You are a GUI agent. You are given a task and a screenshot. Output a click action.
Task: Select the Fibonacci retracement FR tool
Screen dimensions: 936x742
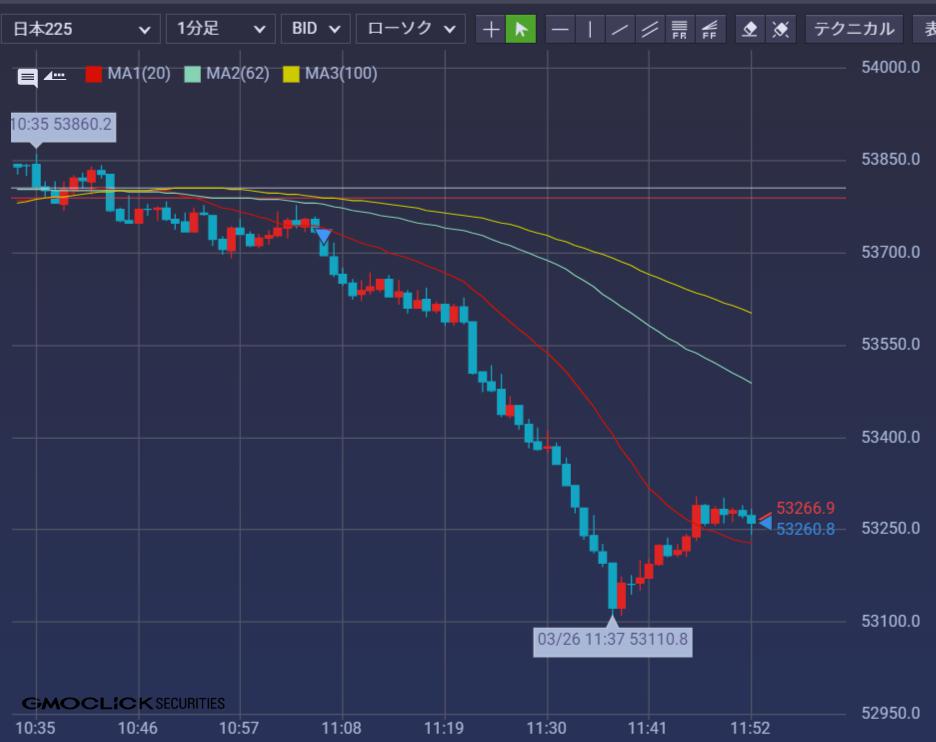point(680,29)
